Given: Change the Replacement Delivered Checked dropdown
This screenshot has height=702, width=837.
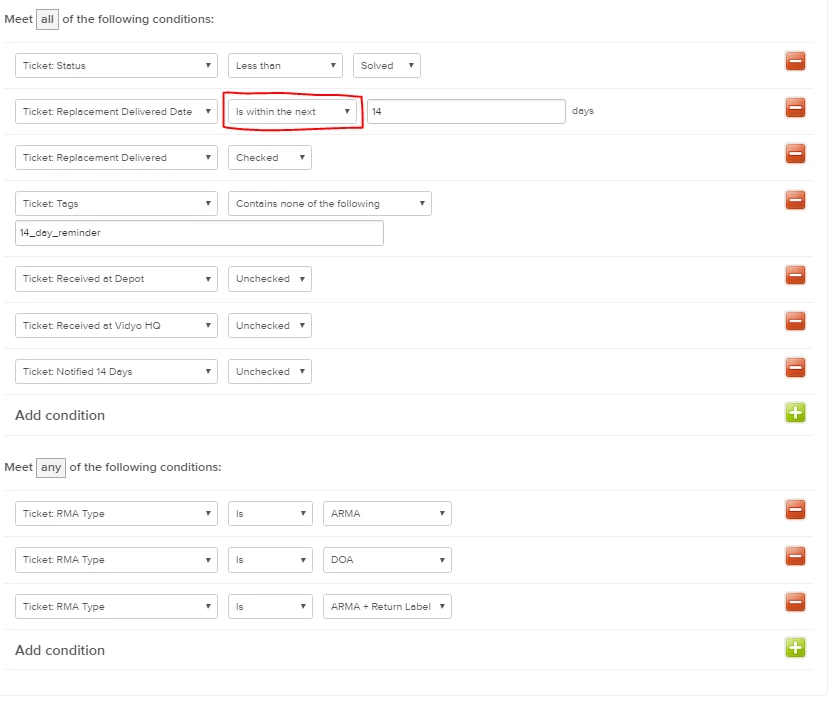Looking at the screenshot, I should [x=270, y=157].
